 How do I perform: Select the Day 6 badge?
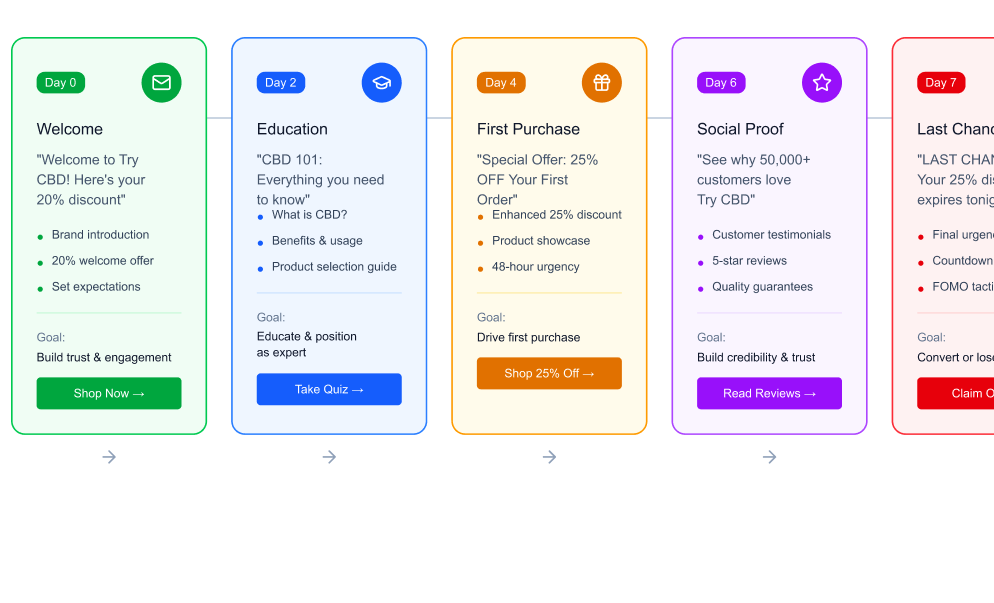(721, 83)
